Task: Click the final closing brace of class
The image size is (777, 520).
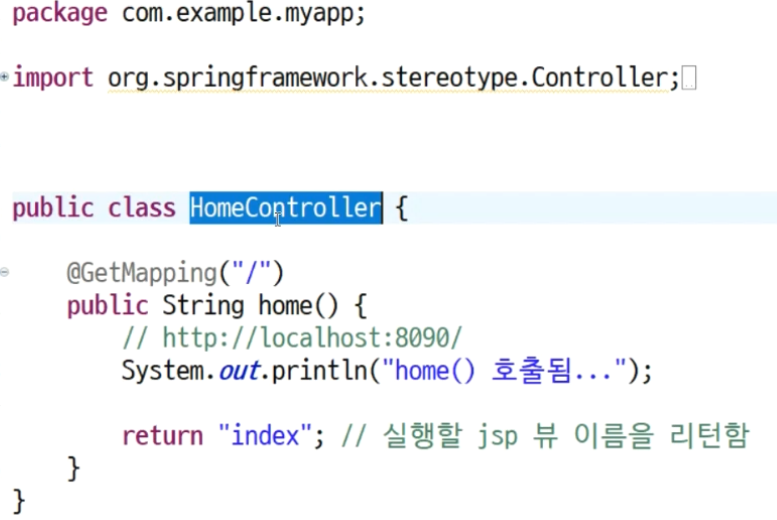Action: click(x=19, y=501)
